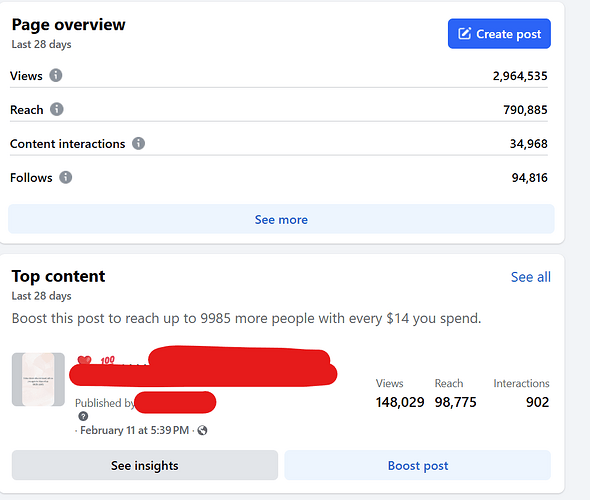Click the Boost post button

pyautogui.click(x=418, y=465)
